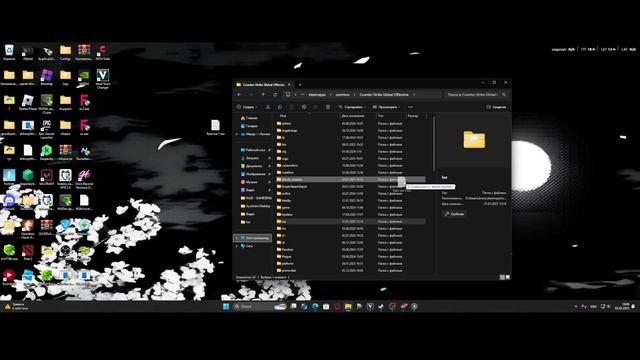
Task: Click the file list vertical scrollbar
Action: point(433,143)
